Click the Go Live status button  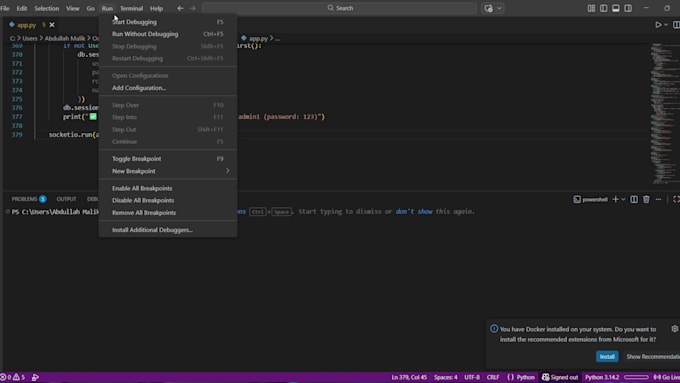pos(667,377)
